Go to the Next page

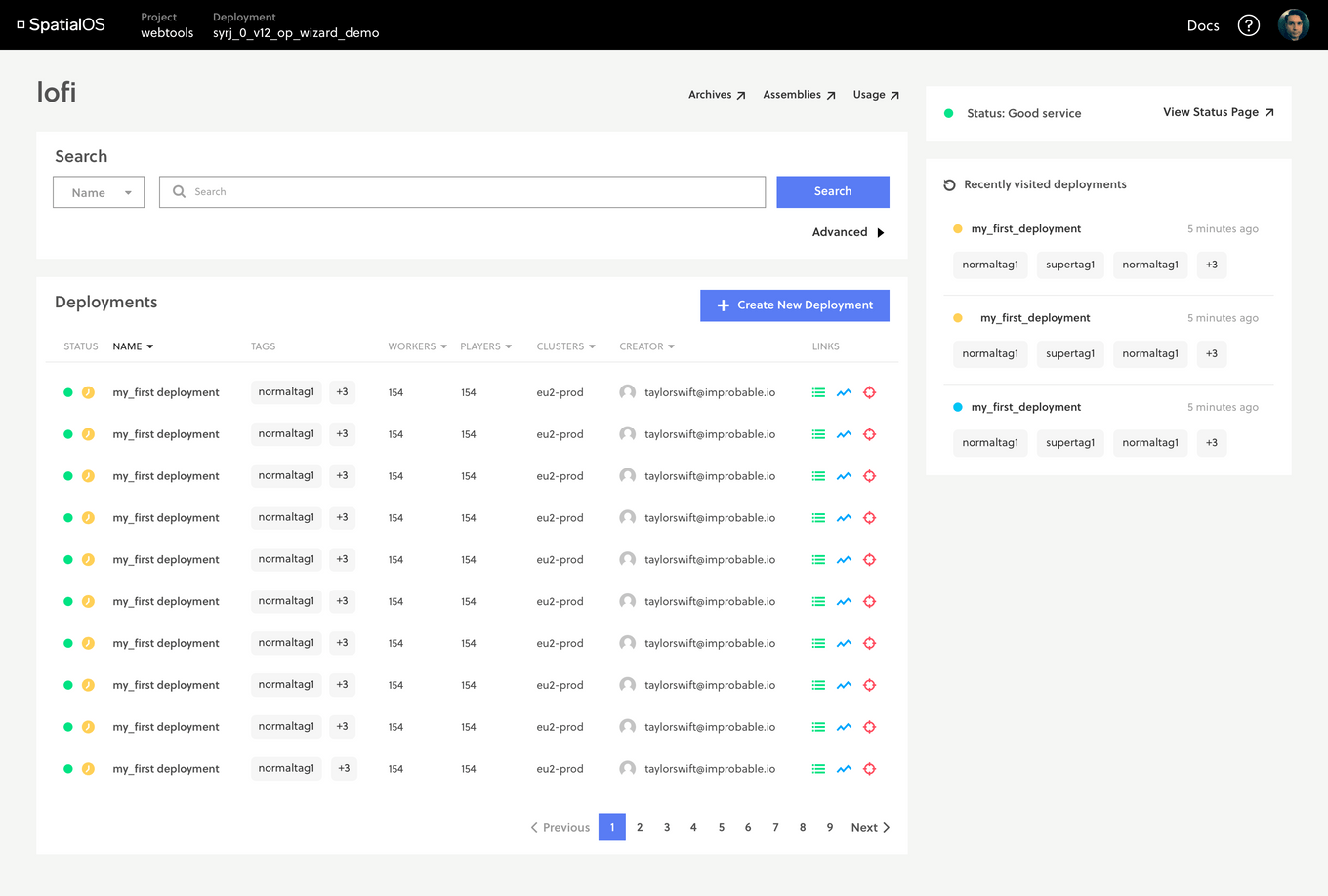[869, 827]
